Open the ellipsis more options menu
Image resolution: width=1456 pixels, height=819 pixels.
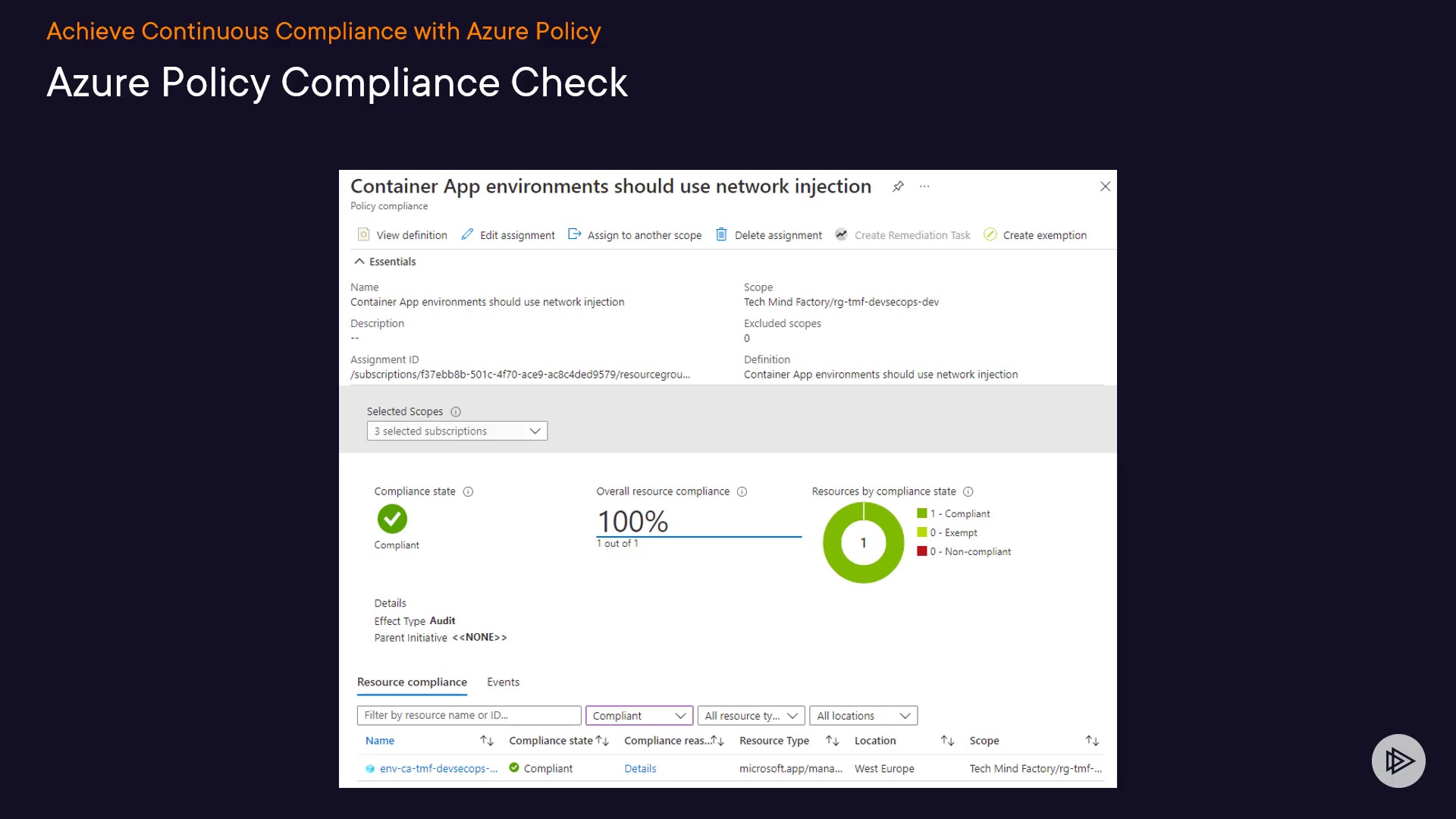pos(924,187)
